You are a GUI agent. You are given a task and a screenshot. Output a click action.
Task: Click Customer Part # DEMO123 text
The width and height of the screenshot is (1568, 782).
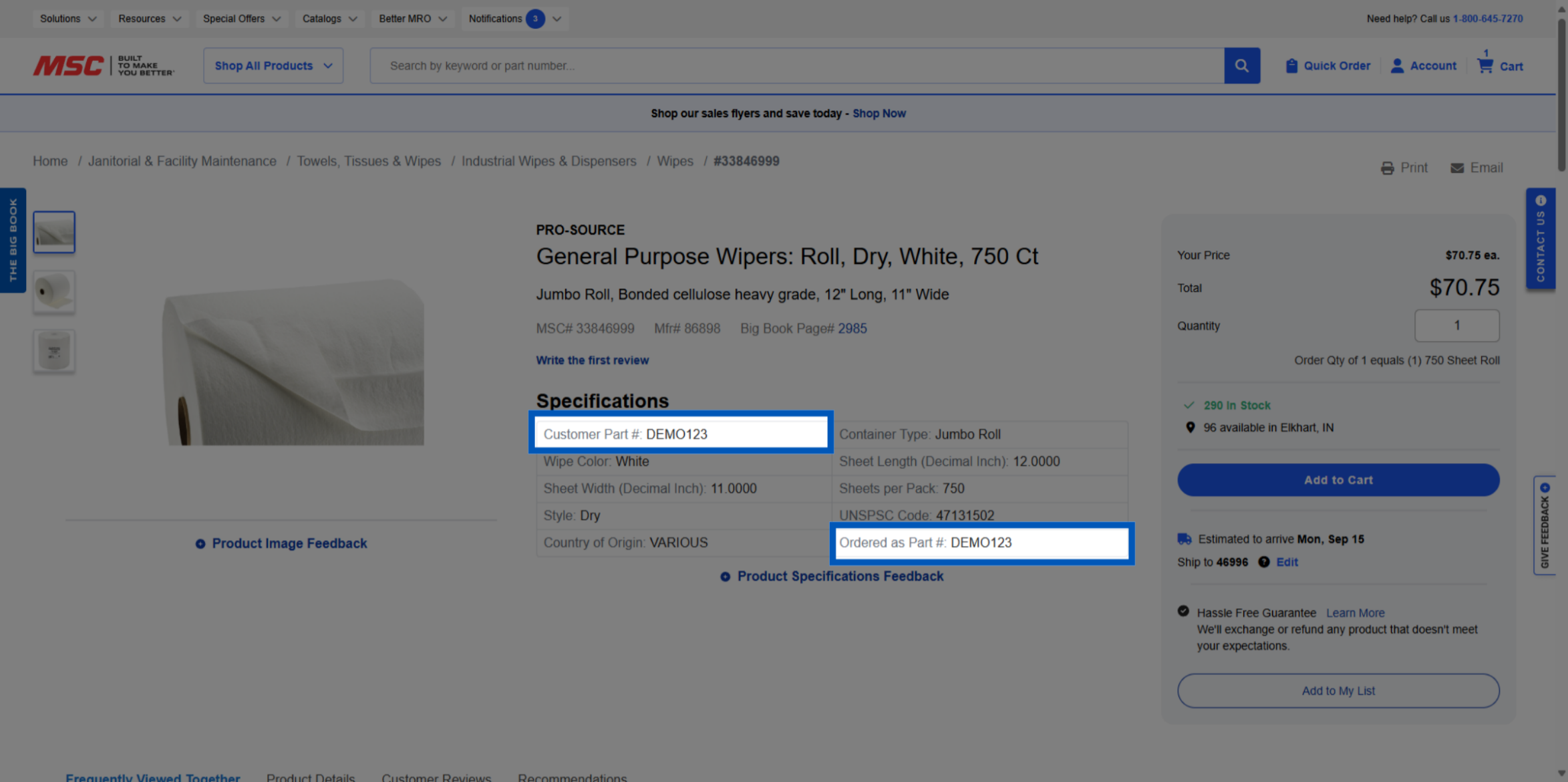pos(625,434)
